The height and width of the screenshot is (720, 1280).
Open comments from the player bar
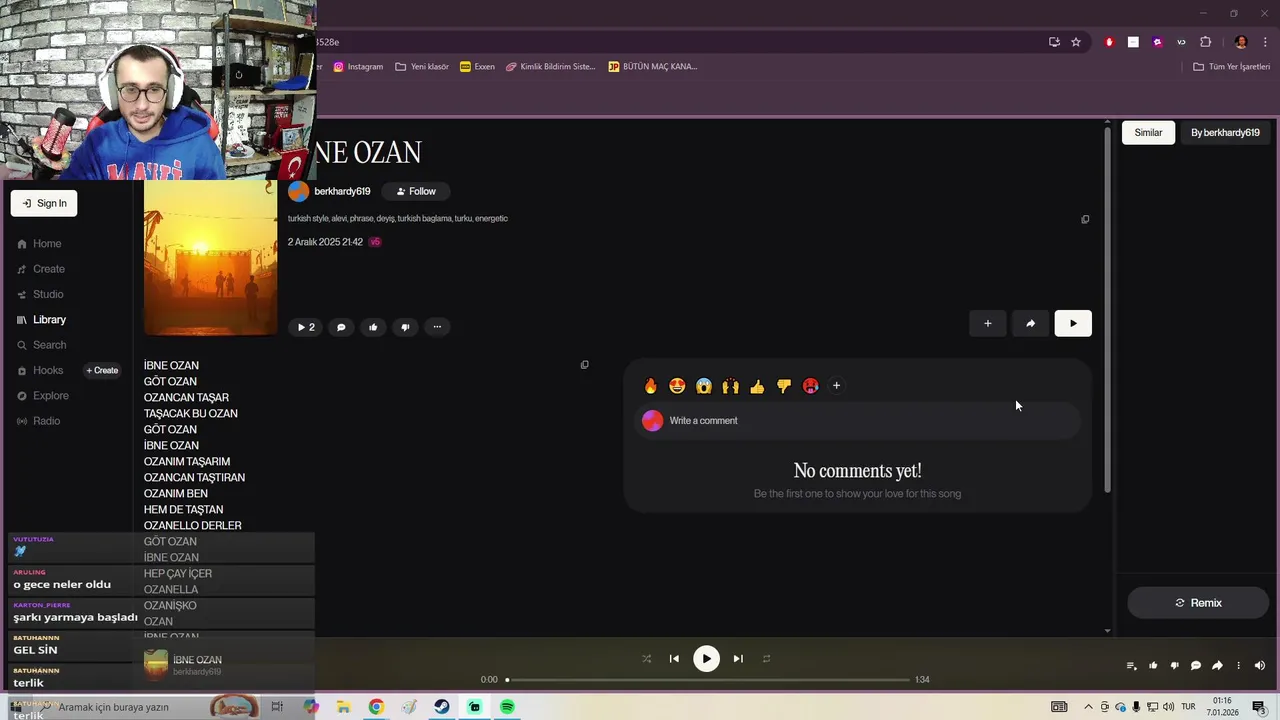click(x=1196, y=666)
